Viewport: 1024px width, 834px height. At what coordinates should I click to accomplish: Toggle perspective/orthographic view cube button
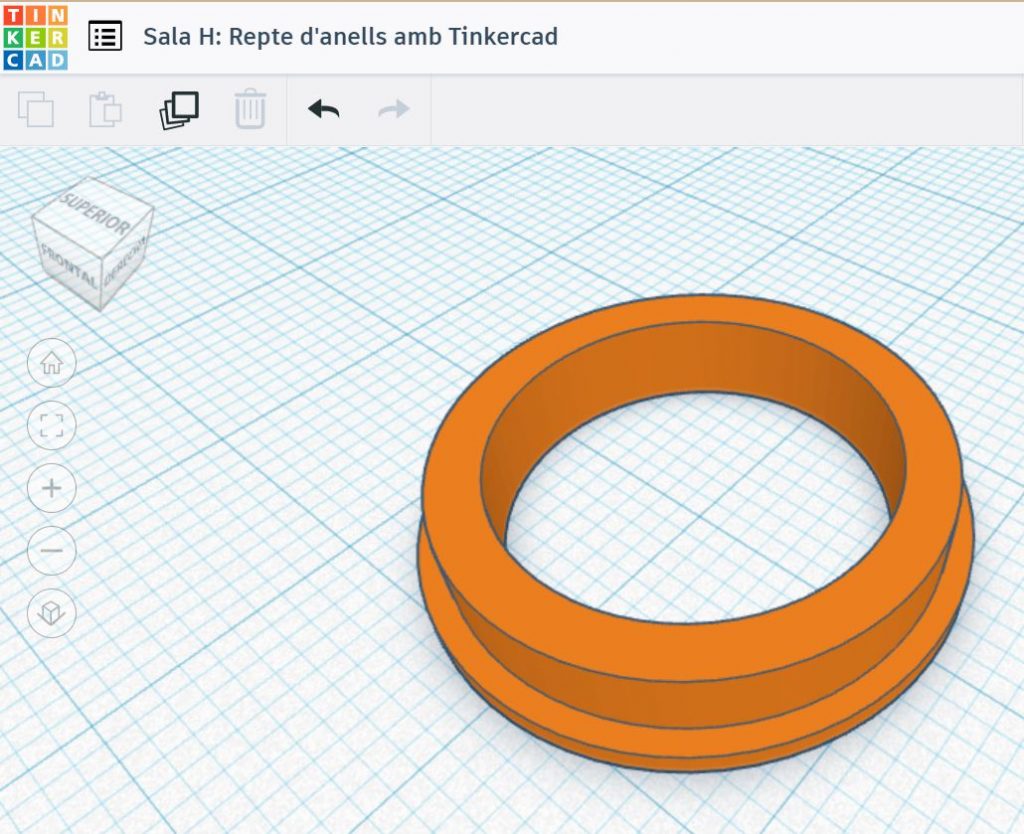coord(52,613)
